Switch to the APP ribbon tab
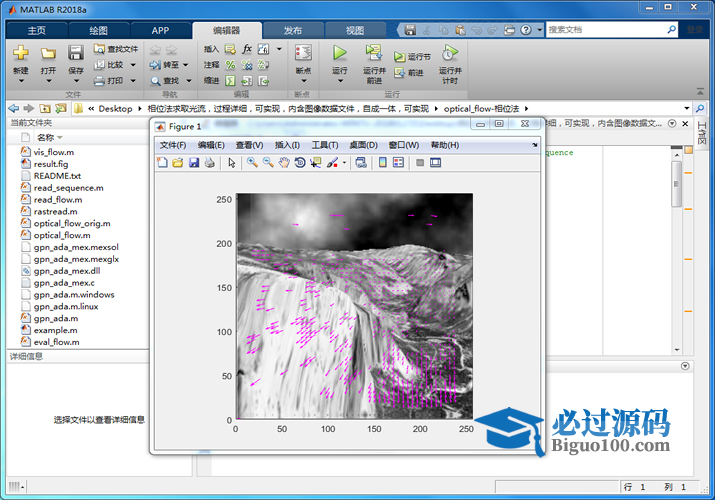This screenshot has width=715, height=500. click(160, 30)
